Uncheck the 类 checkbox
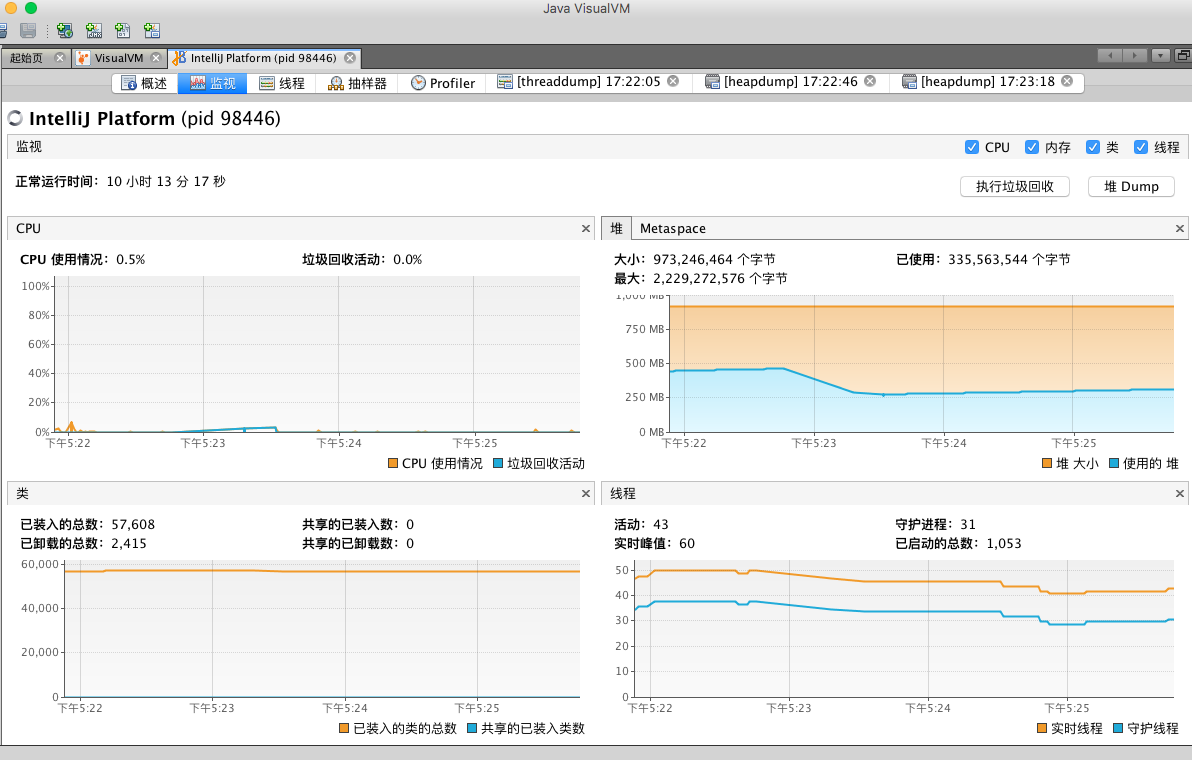 pyautogui.click(x=1092, y=147)
